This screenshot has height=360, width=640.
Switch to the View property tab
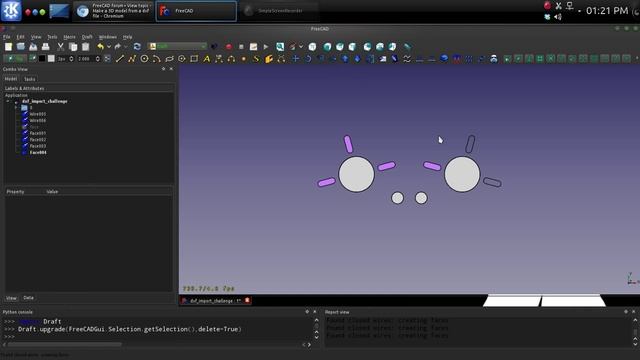point(11,298)
